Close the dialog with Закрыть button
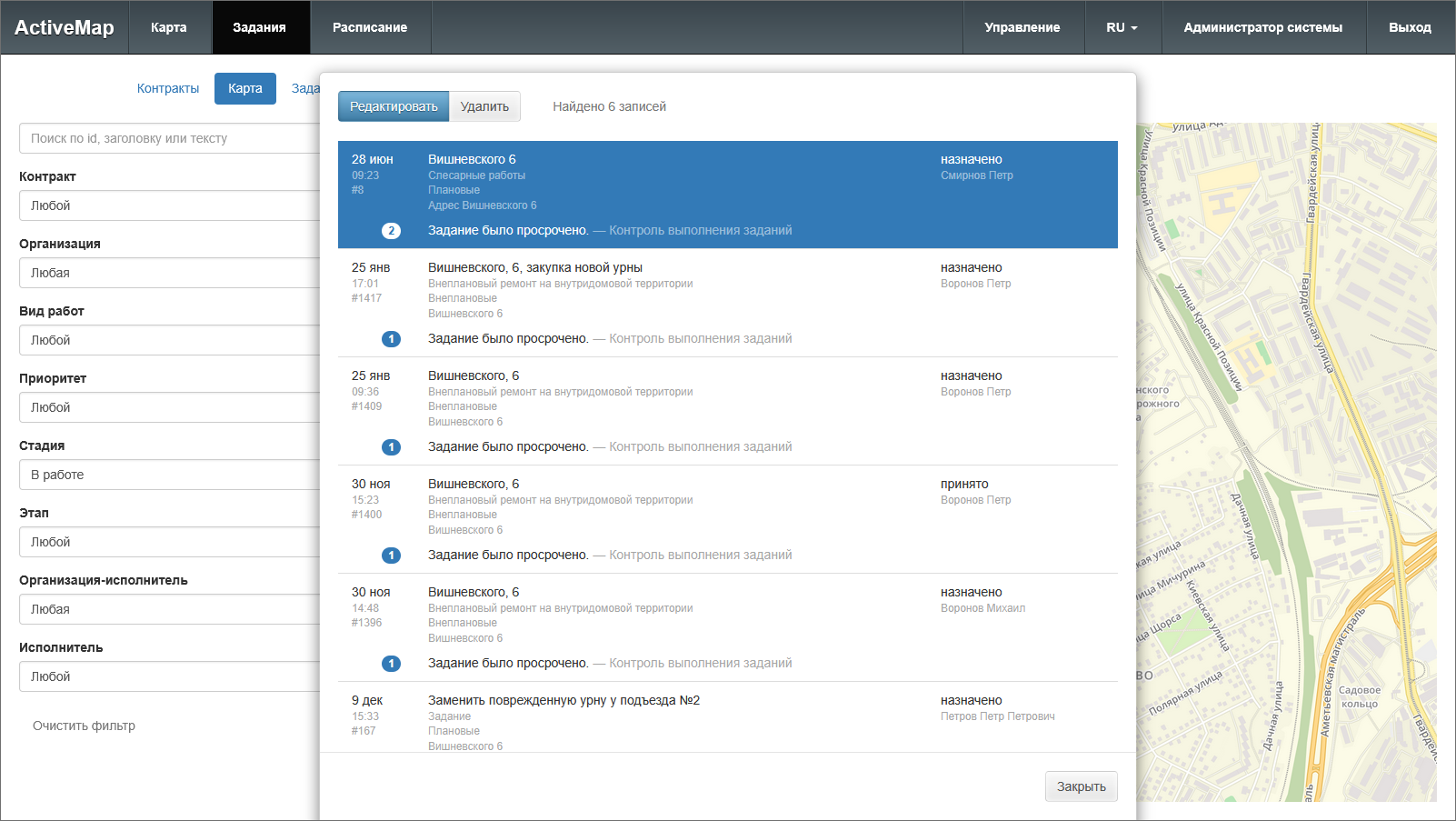This screenshot has width=1456, height=821. tap(1081, 786)
